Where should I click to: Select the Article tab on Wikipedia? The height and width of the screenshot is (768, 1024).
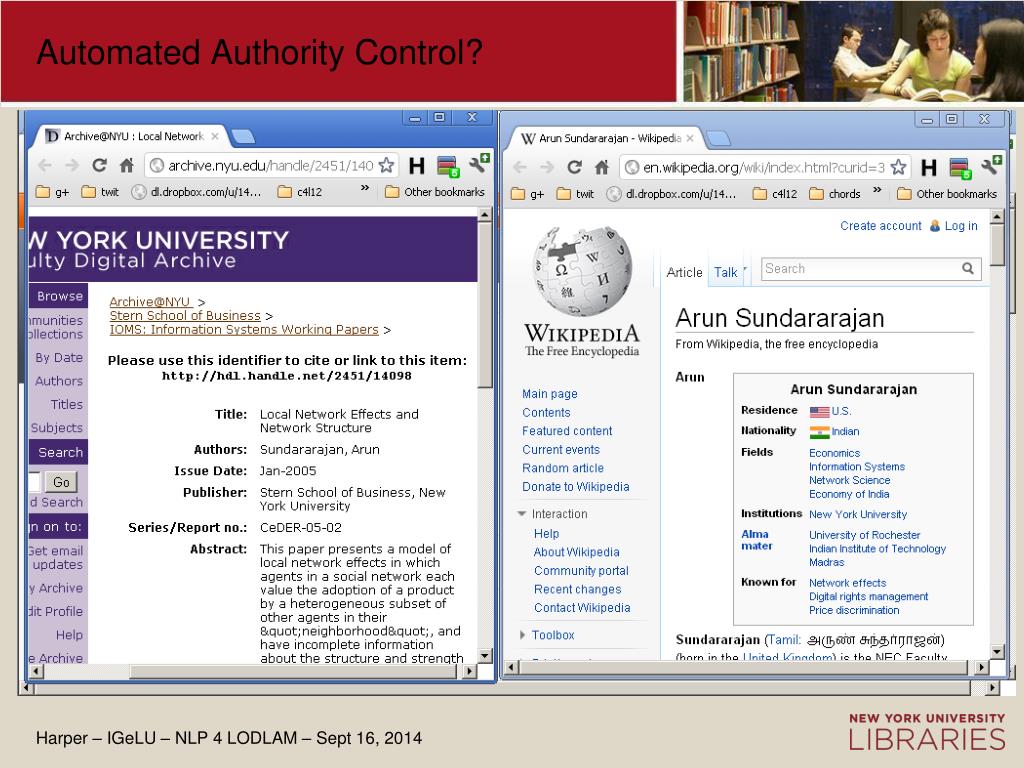684,272
